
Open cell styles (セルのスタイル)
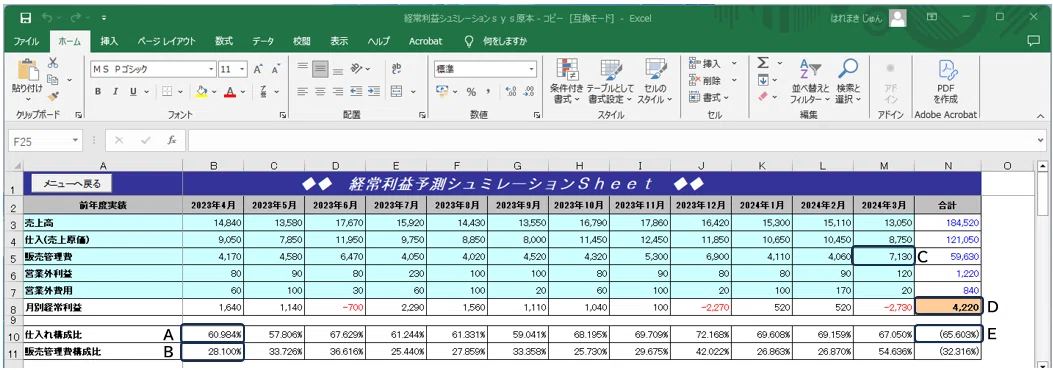click(655, 81)
